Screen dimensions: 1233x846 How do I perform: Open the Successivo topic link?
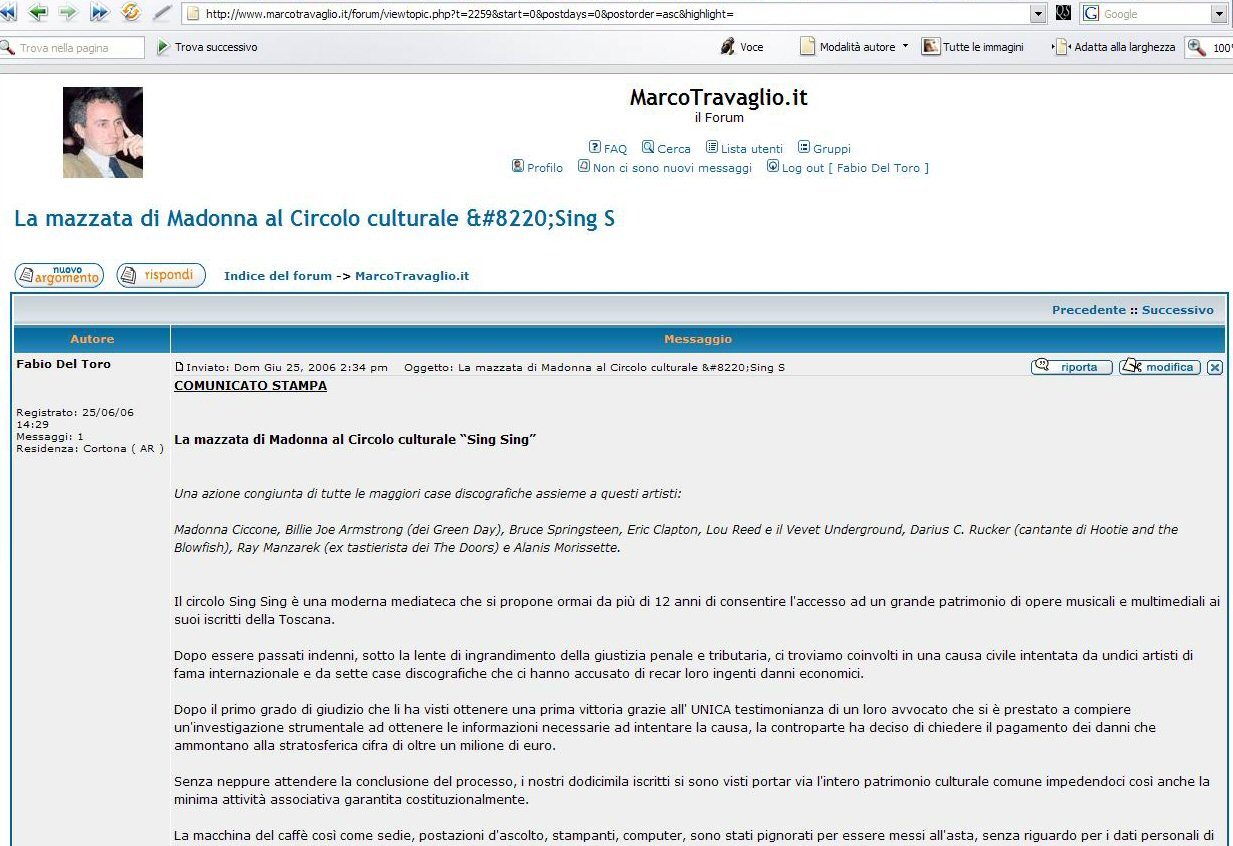tap(1177, 310)
